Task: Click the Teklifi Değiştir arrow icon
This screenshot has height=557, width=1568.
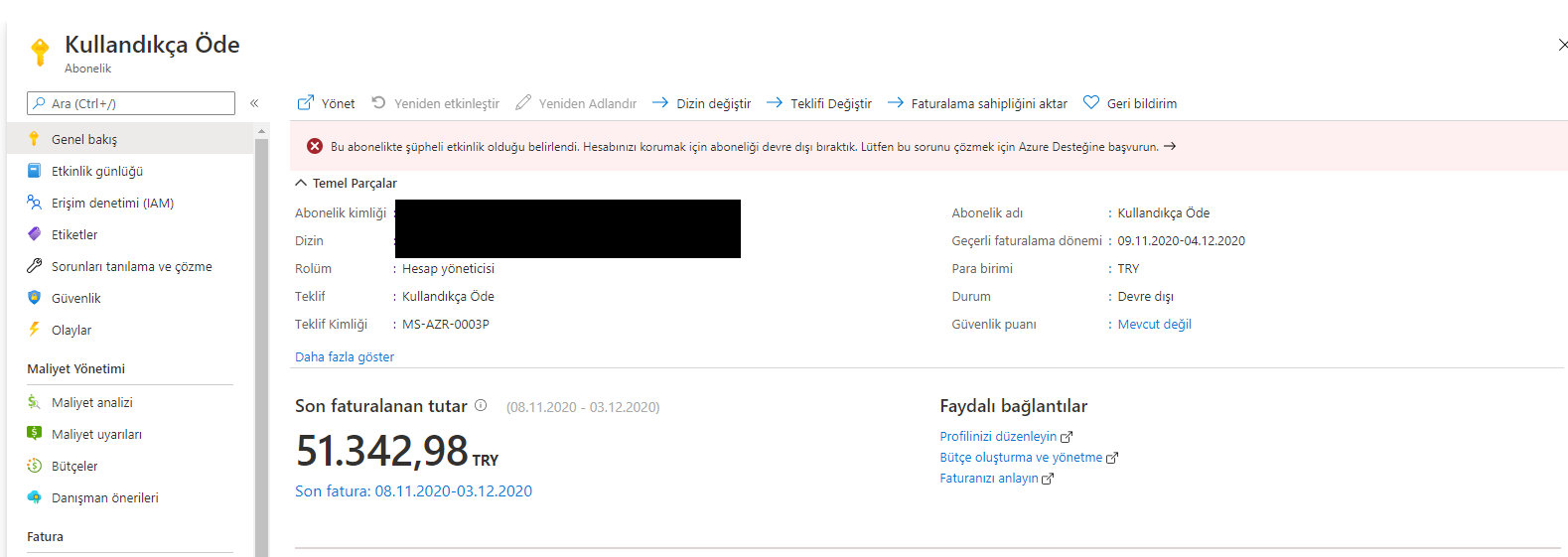Action: coord(775,102)
